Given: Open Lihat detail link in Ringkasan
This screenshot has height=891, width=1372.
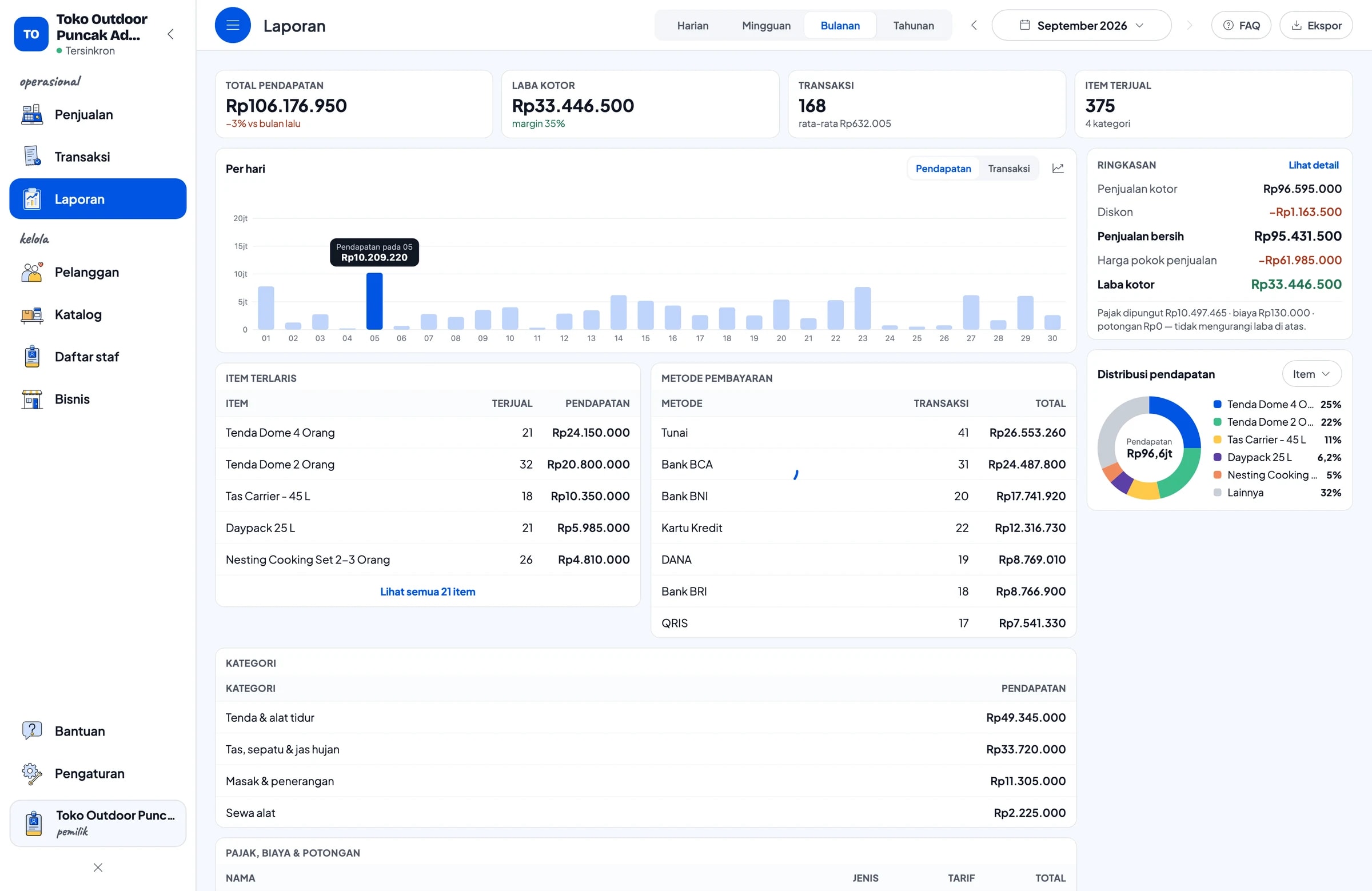Looking at the screenshot, I should 1313,165.
